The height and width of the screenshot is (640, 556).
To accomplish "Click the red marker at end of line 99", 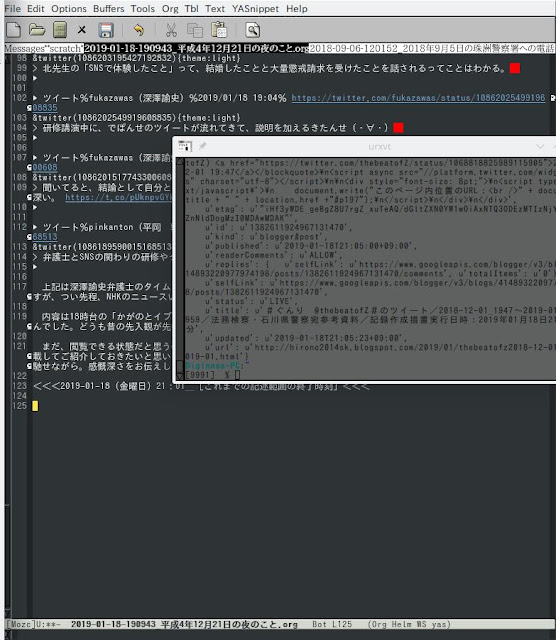I will (x=515, y=68).
